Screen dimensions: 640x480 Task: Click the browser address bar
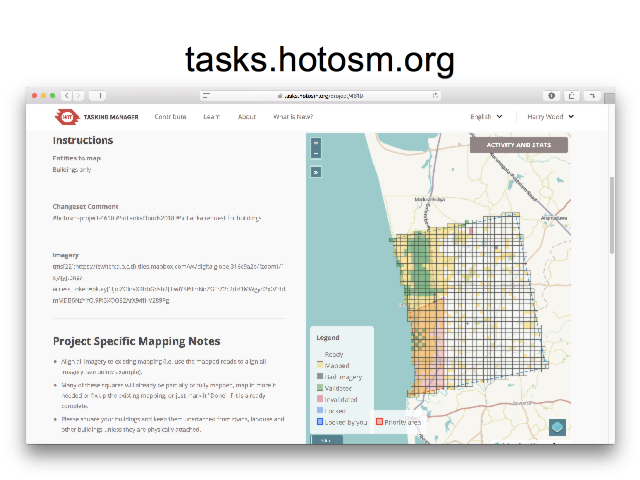320,96
